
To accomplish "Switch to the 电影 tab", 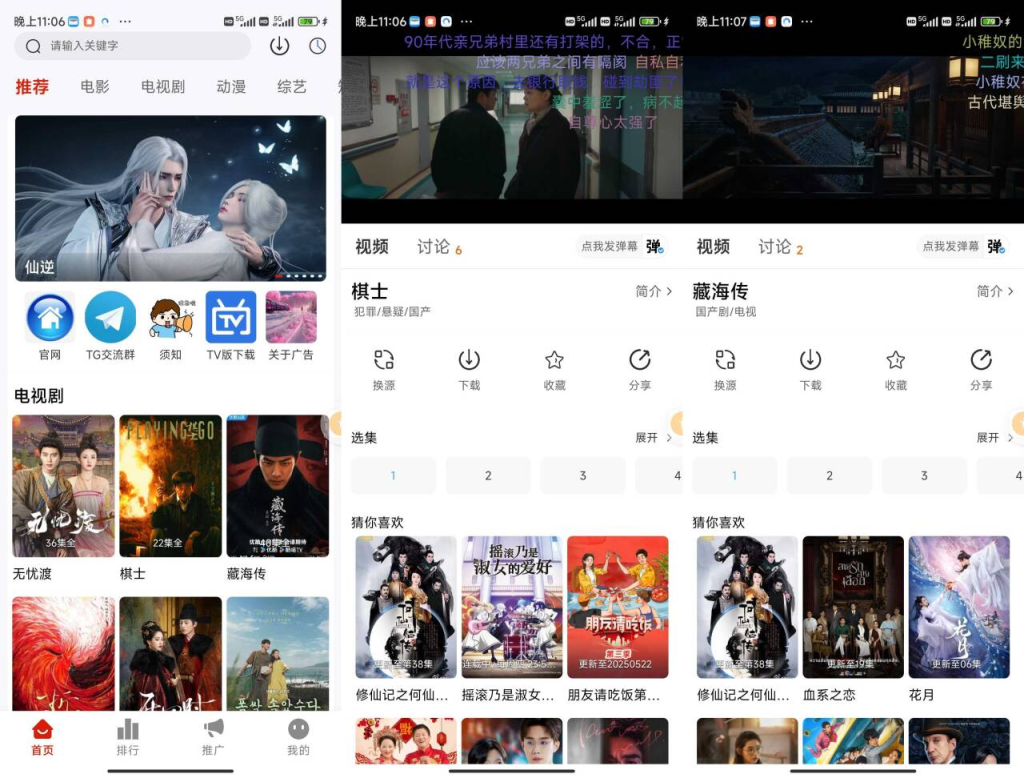I will [x=95, y=86].
